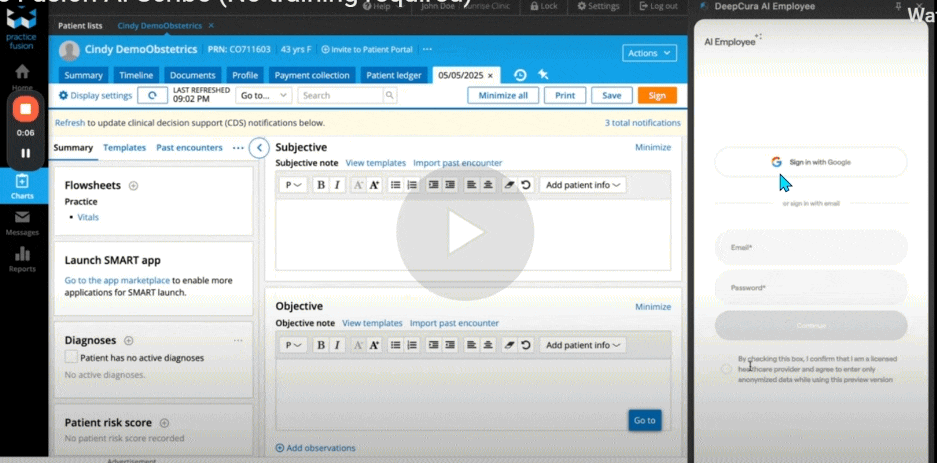Pause the recording in the recorder widget

point(25,154)
